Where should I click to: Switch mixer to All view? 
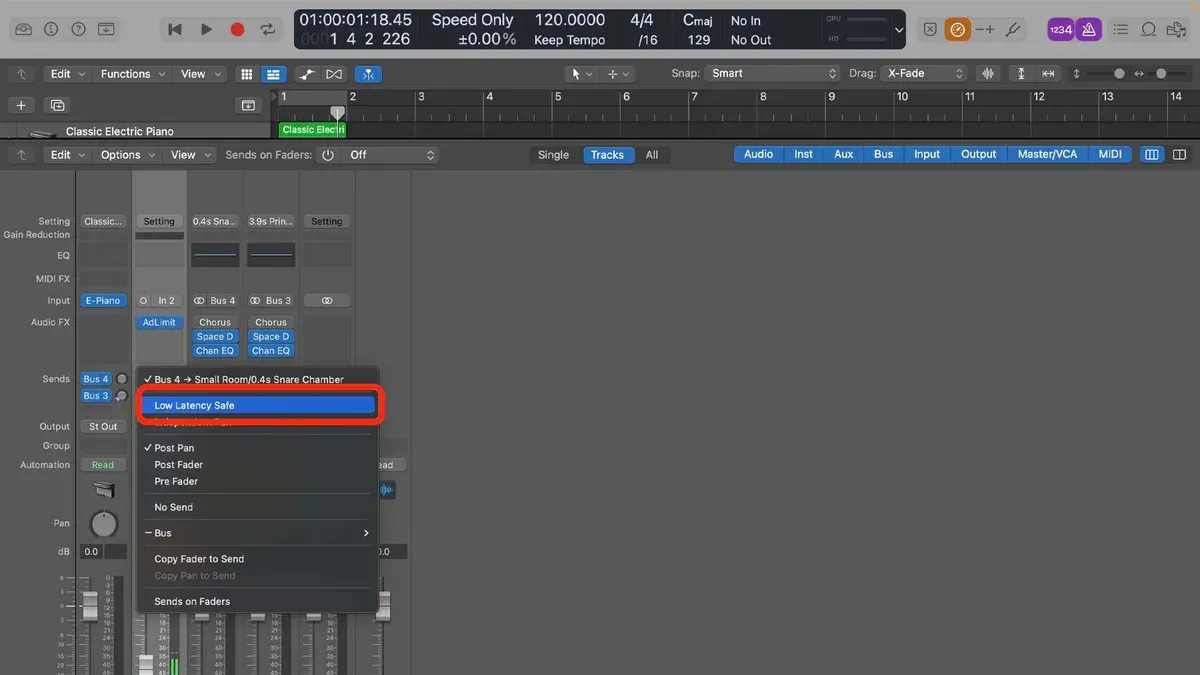pos(652,155)
